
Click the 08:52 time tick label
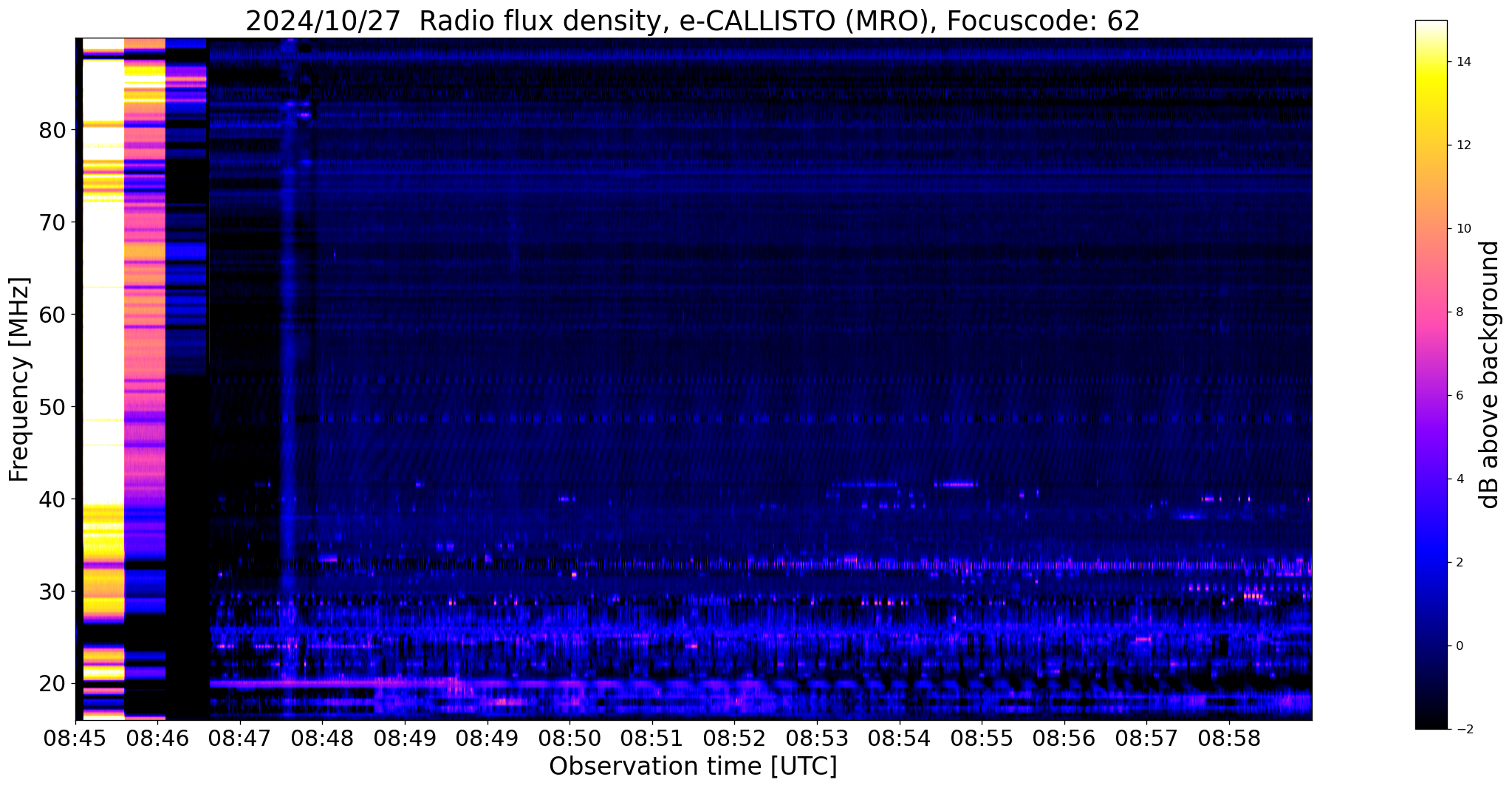tap(734, 739)
